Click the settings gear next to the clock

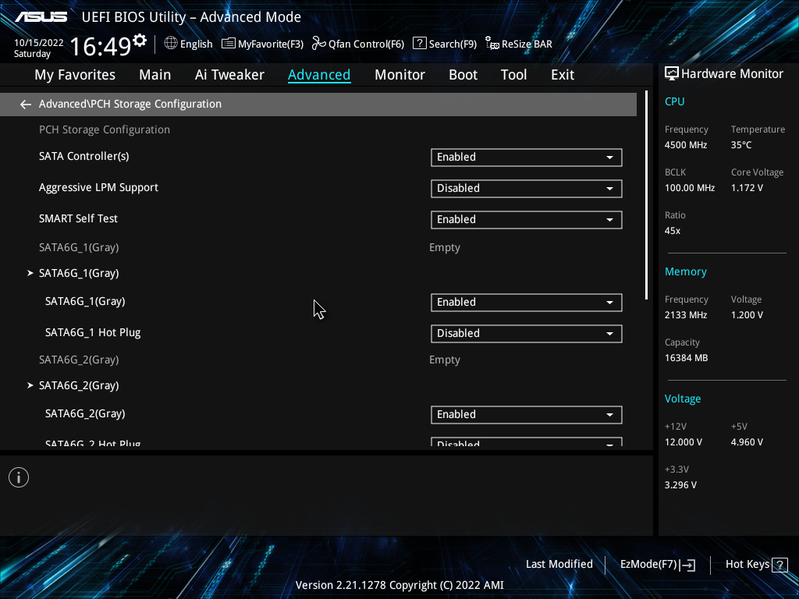tap(140, 40)
